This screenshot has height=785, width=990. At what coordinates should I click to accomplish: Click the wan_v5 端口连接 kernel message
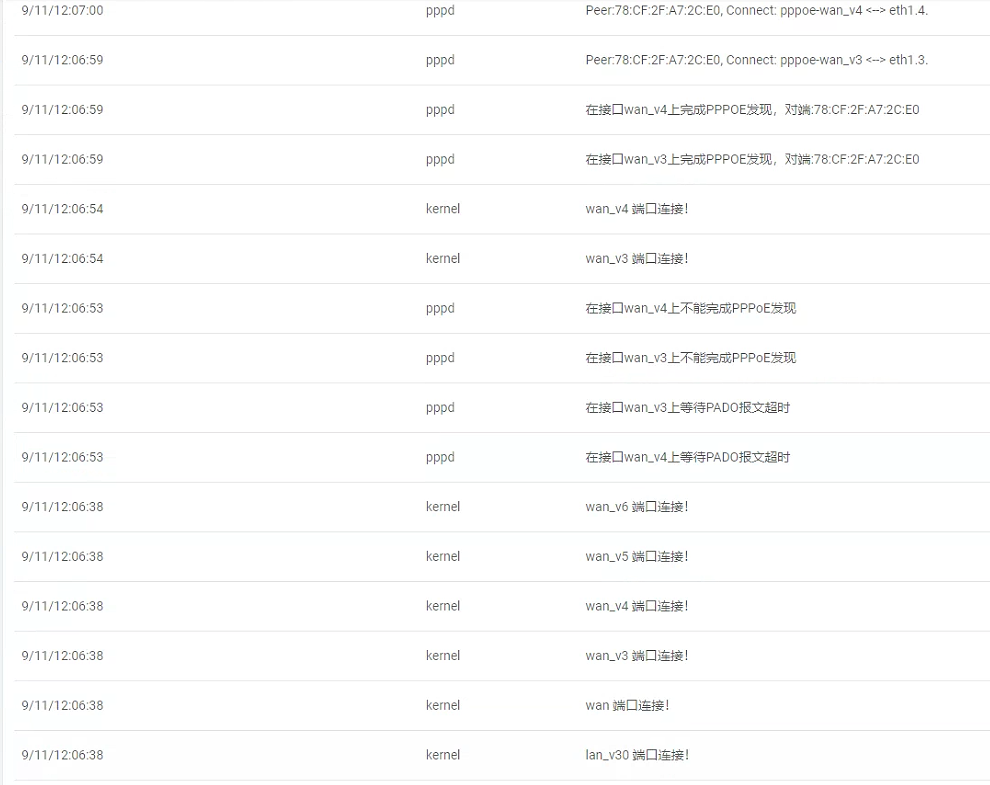(x=637, y=556)
